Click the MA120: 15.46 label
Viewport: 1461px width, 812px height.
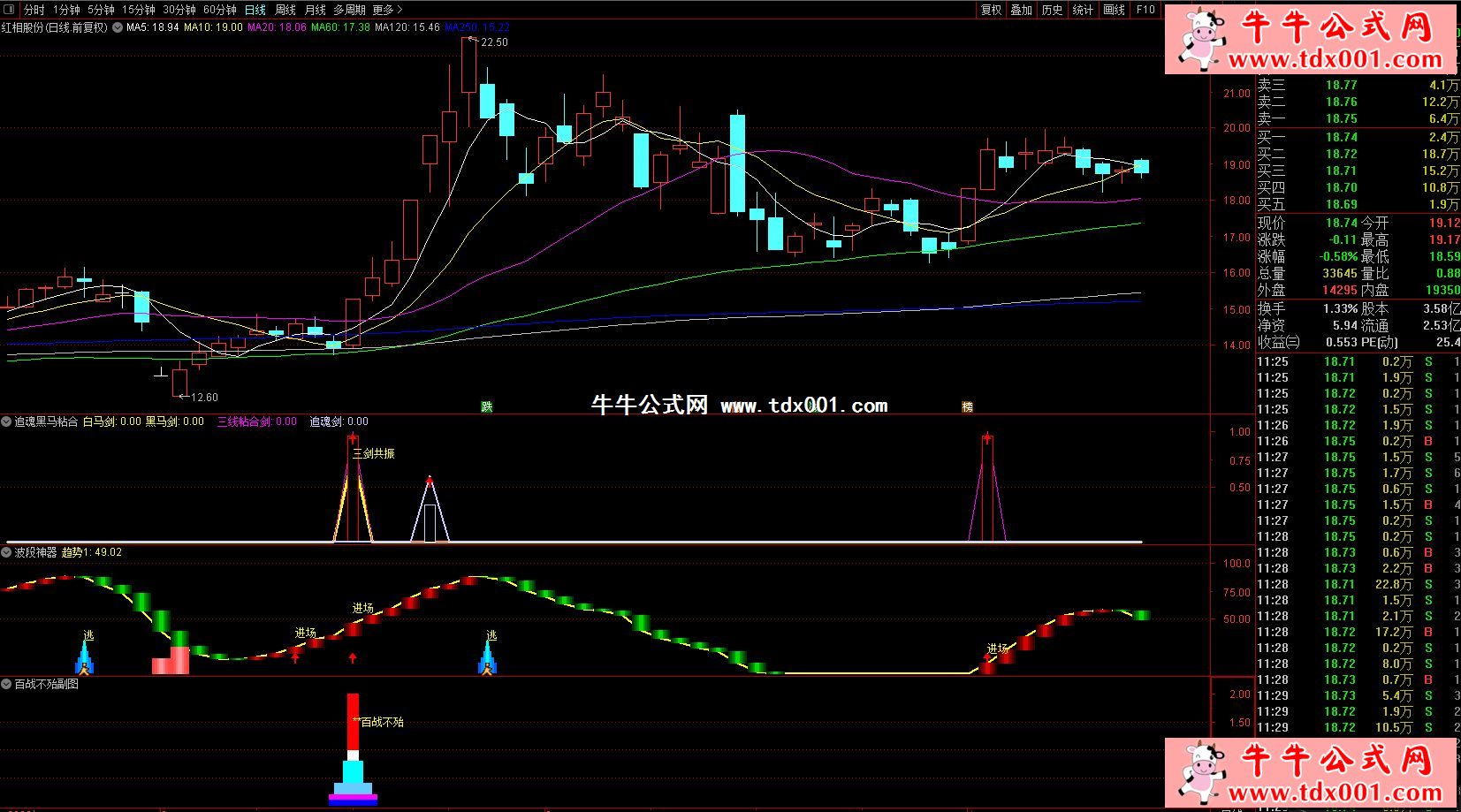click(407, 27)
